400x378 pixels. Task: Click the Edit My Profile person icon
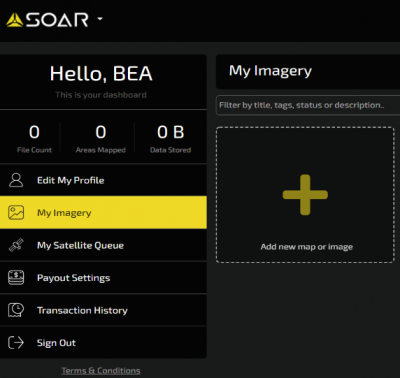pyautogui.click(x=16, y=180)
